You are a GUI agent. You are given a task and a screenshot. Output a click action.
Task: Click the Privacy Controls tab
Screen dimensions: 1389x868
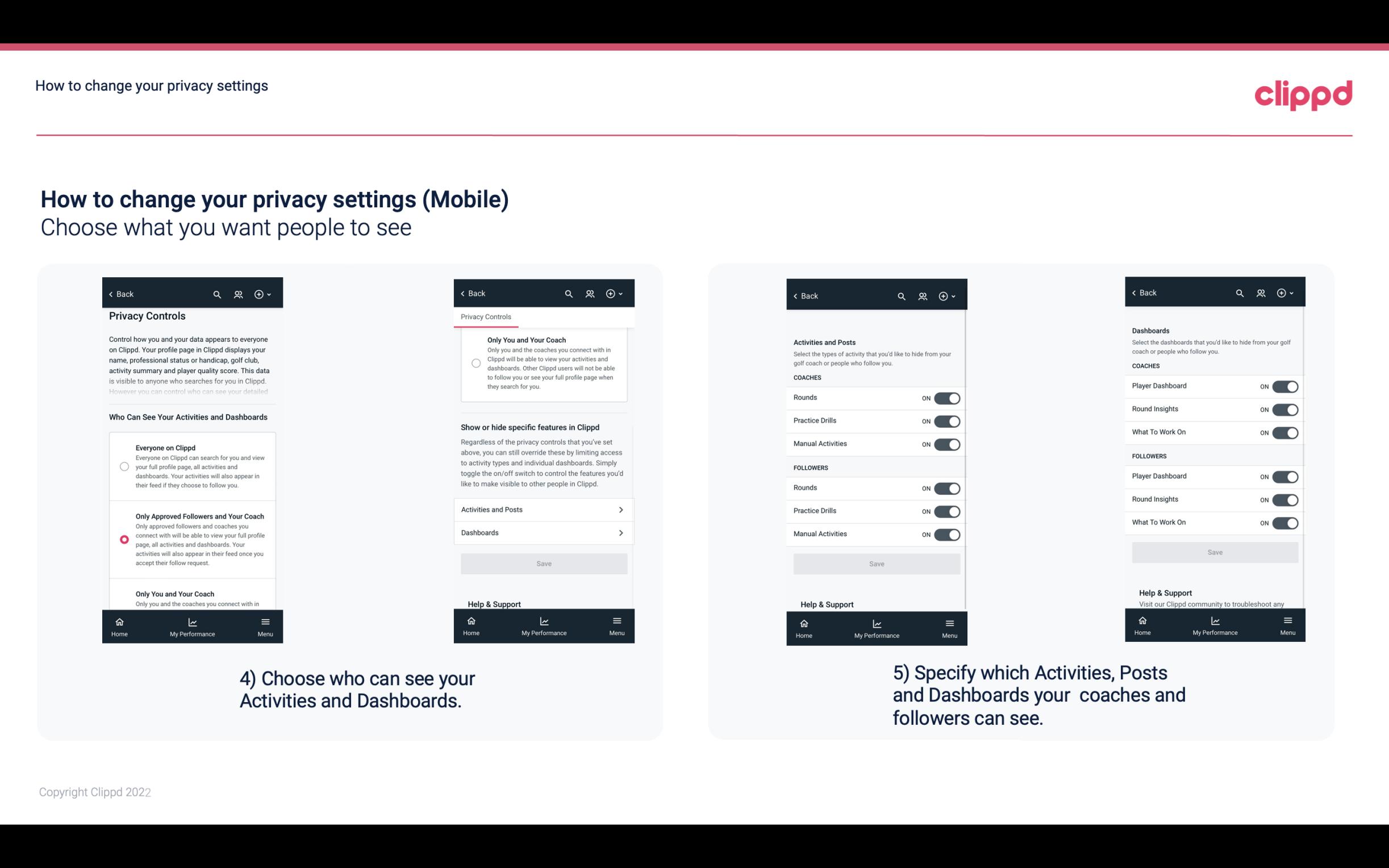485,317
